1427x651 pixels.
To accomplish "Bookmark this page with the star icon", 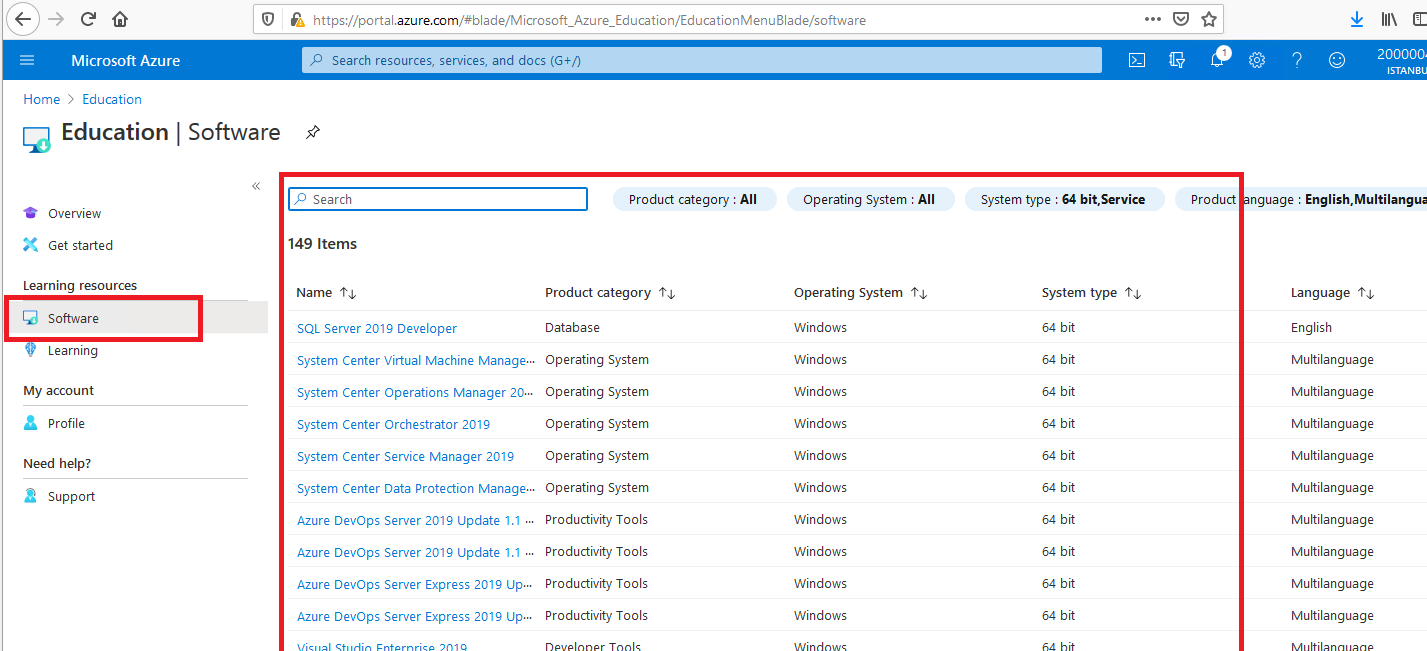I will [1208, 19].
